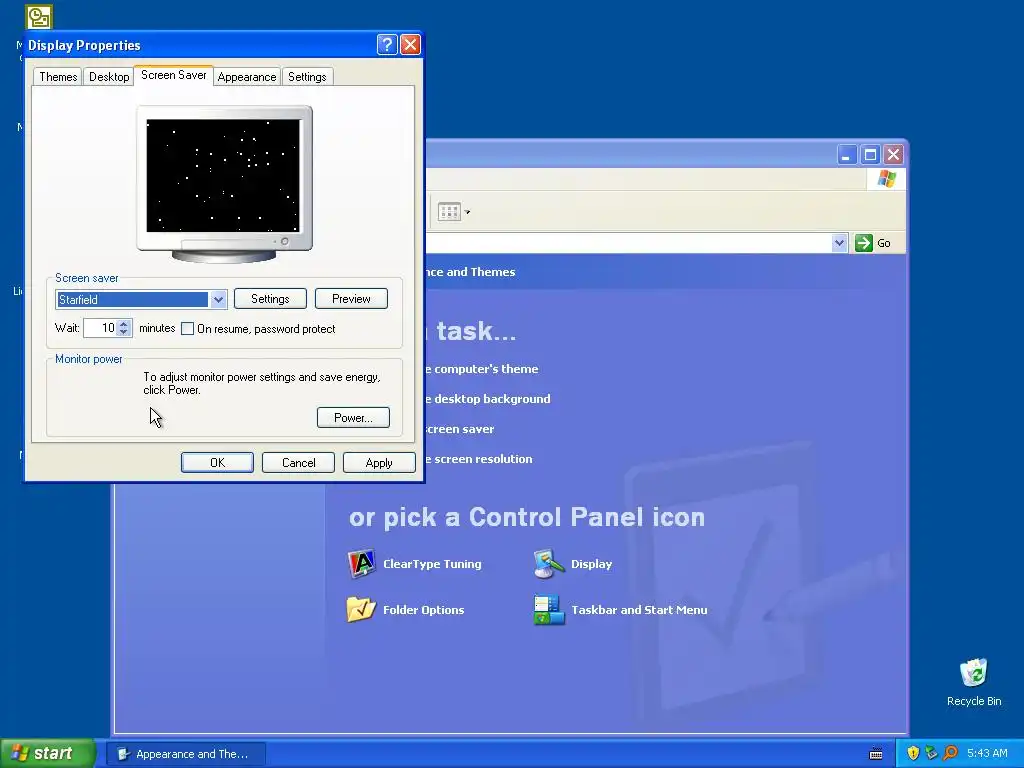1024x768 pixels.
Task: Increase wait minutes with up arrow
Action: coord(124,324)
